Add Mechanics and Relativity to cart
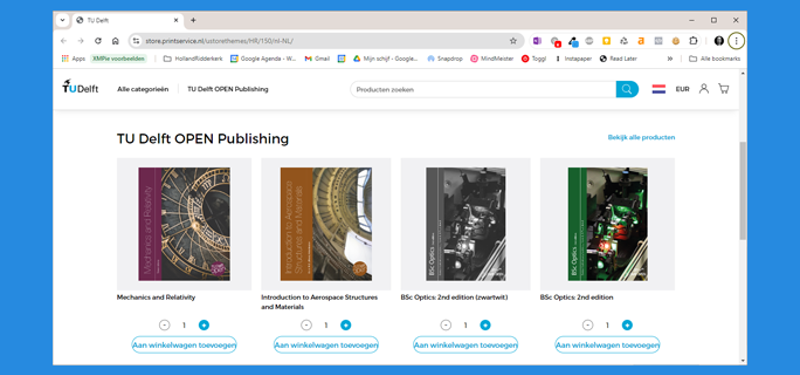This screenshot has width=800, height=375. (184, 345)
